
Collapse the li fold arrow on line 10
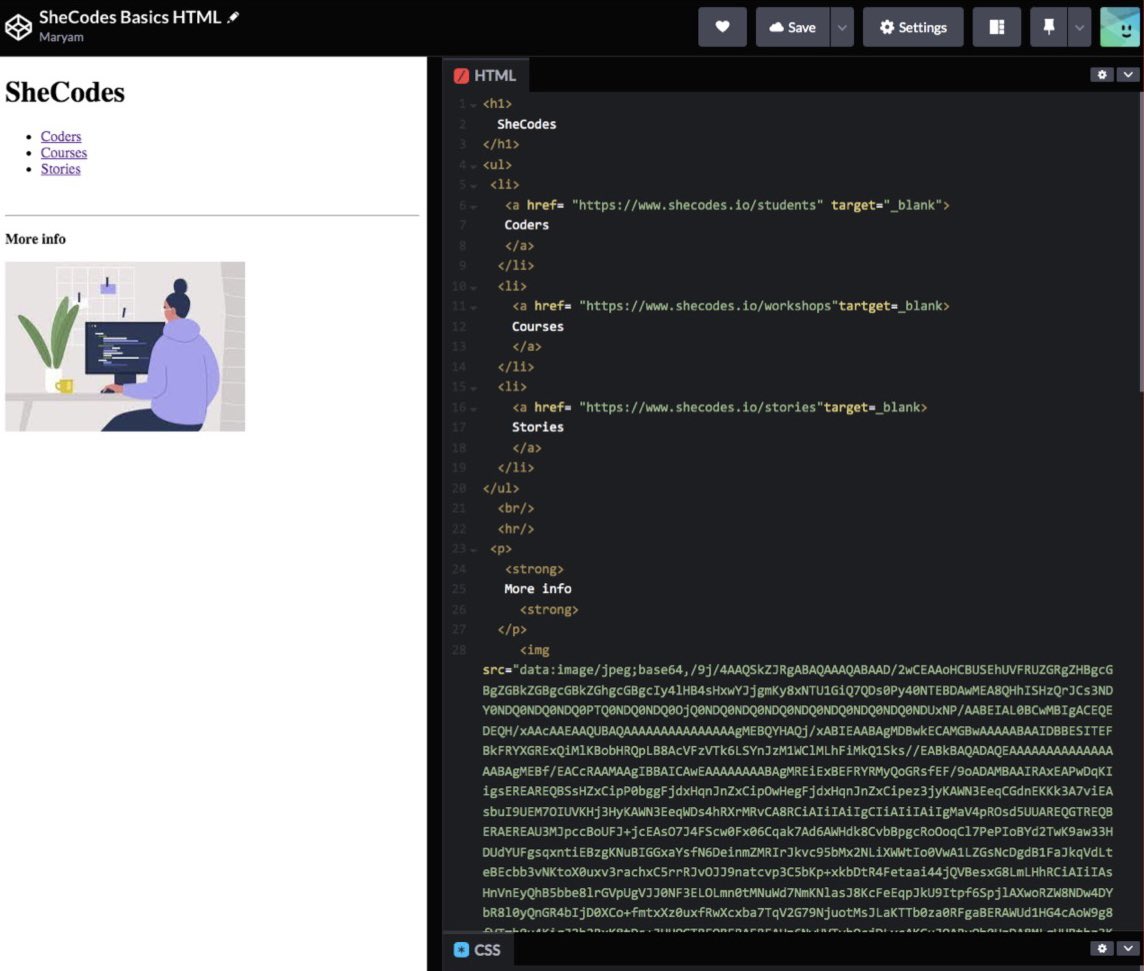coord(473,287)
